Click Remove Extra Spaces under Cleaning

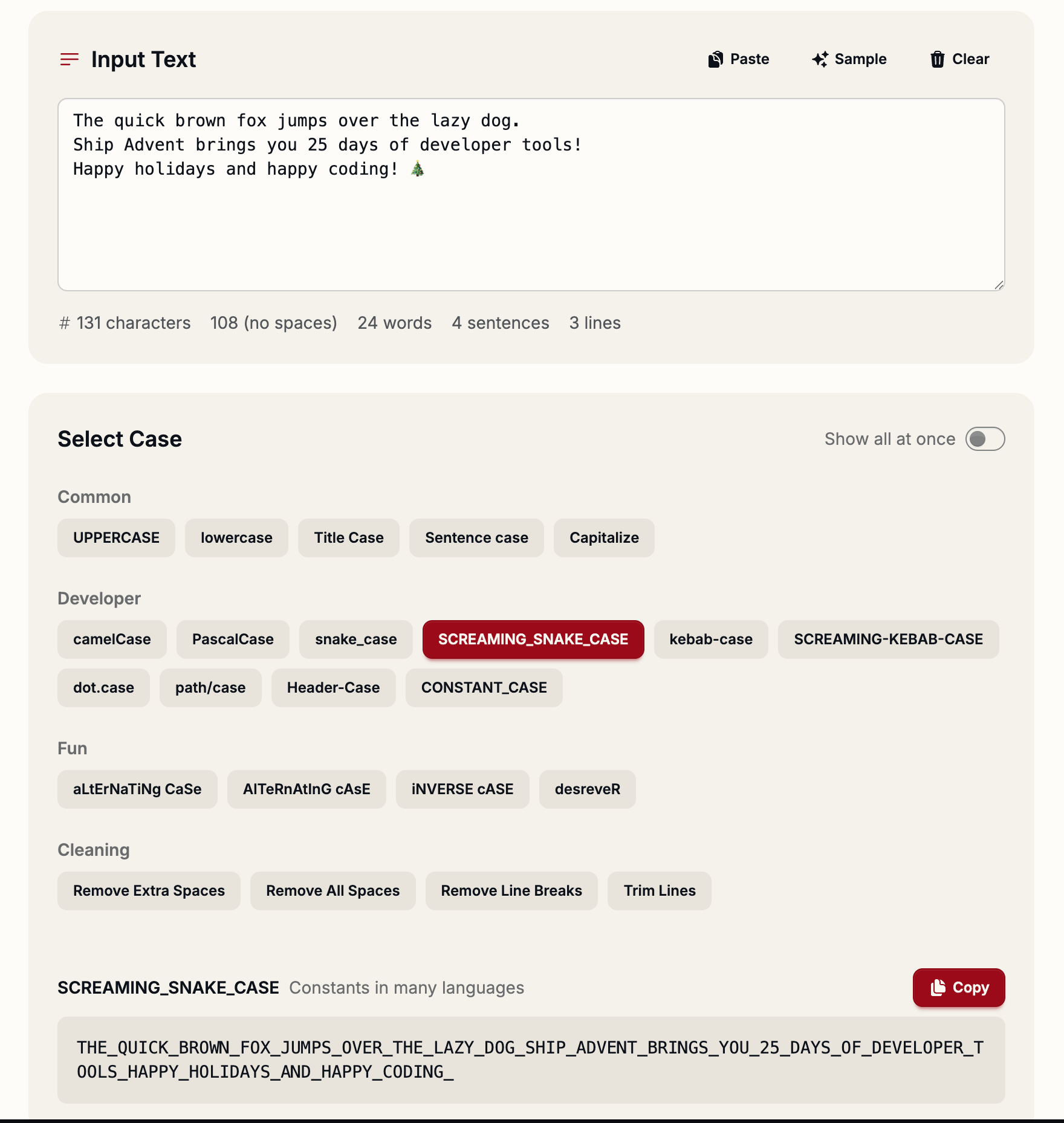point(149,890)
